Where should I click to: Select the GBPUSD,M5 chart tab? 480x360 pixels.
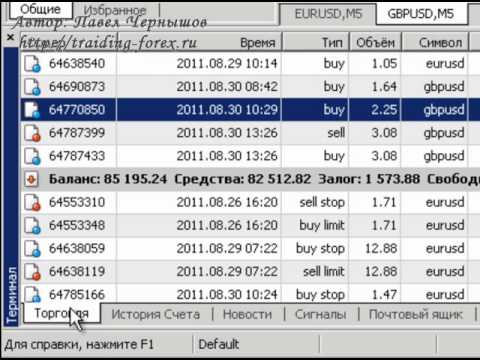pos(421,14)
